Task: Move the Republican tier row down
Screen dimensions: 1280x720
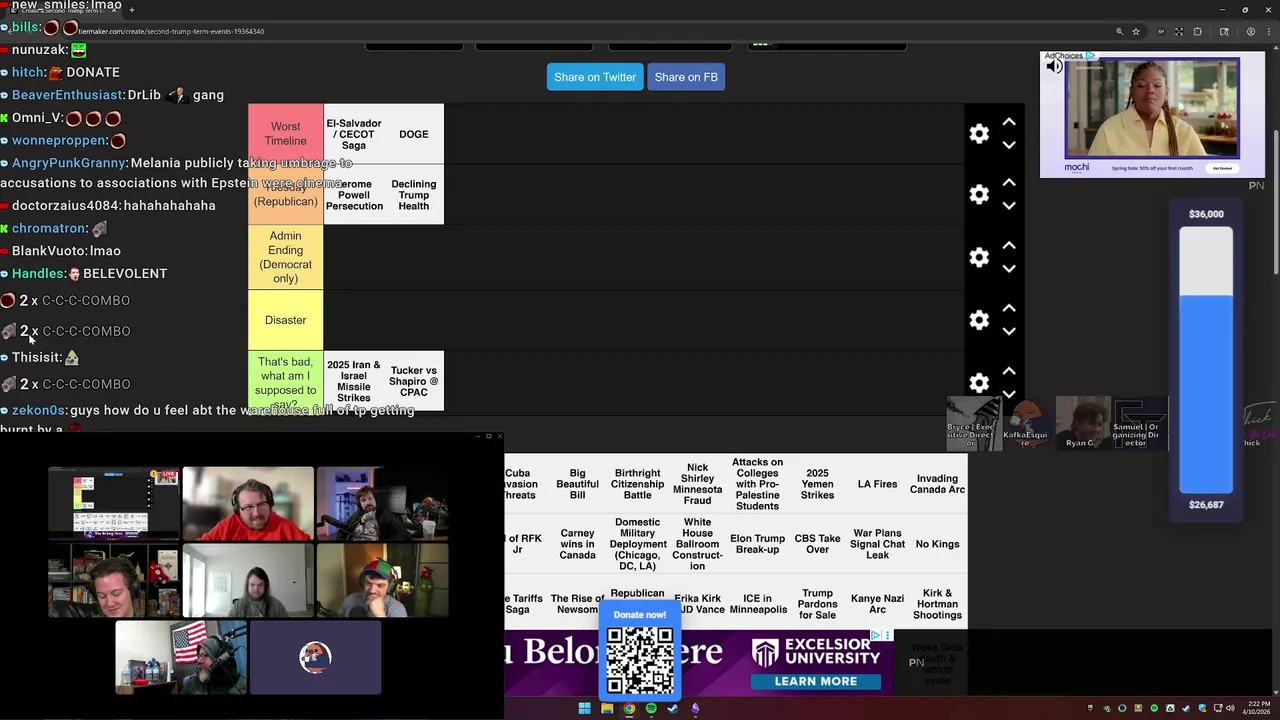Action: tap(1009, 205)
